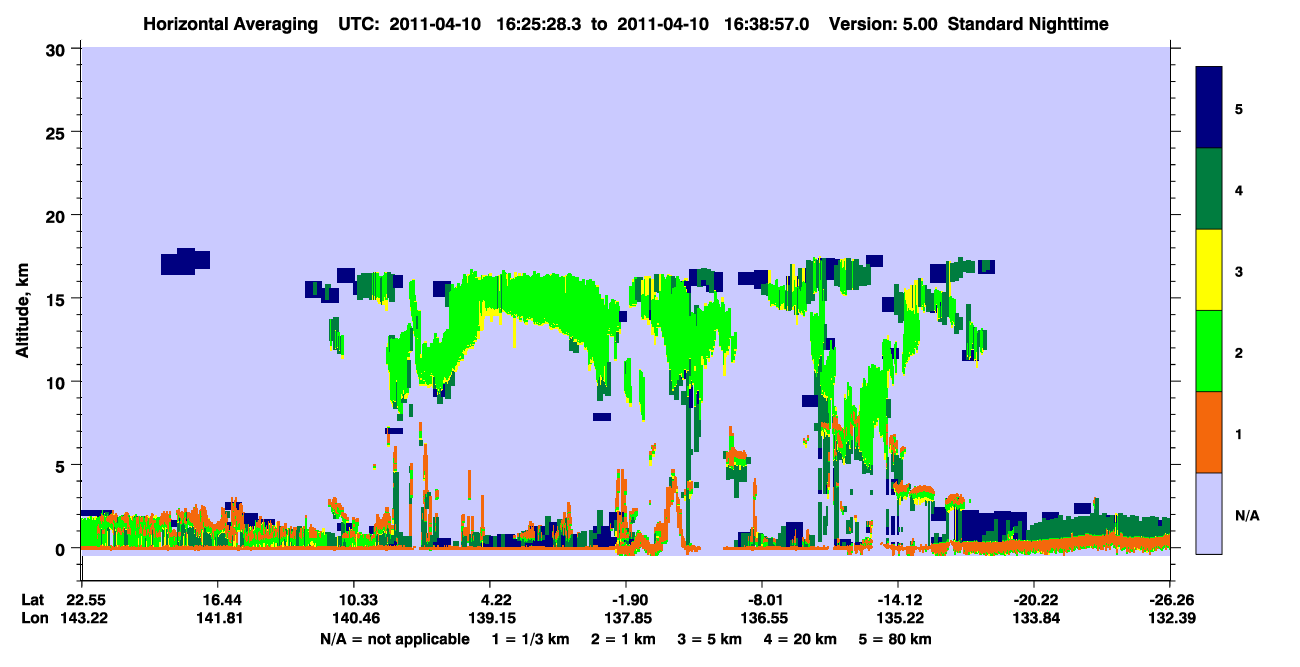
Task: Click the Altitude, km axis label
Action: click(23, 300)
